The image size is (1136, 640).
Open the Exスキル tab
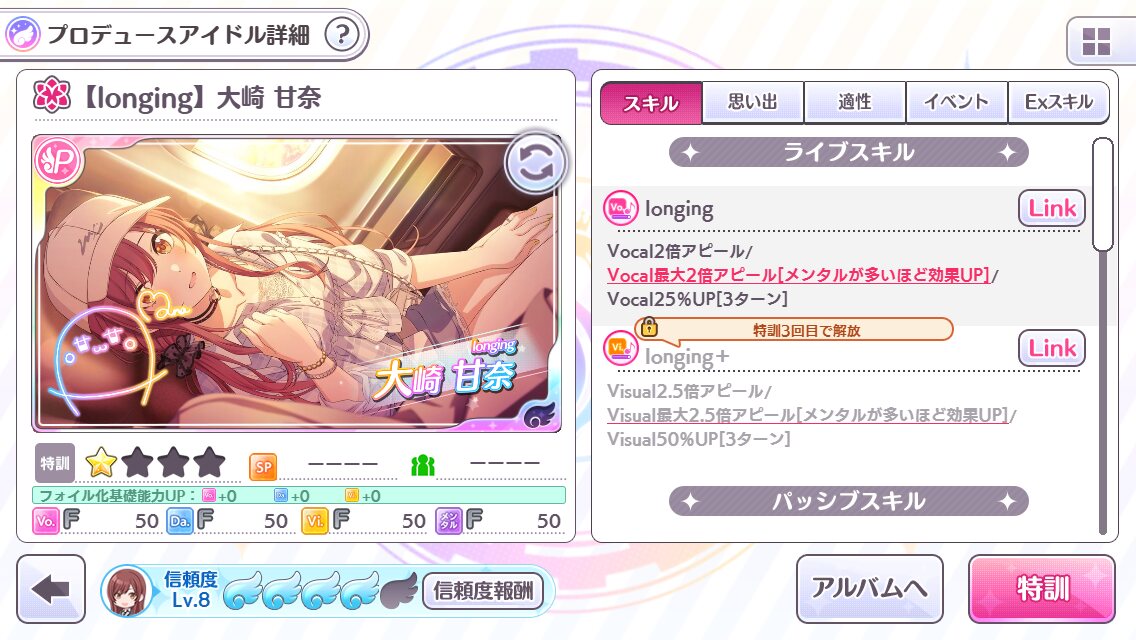[x=1058, y=102]
